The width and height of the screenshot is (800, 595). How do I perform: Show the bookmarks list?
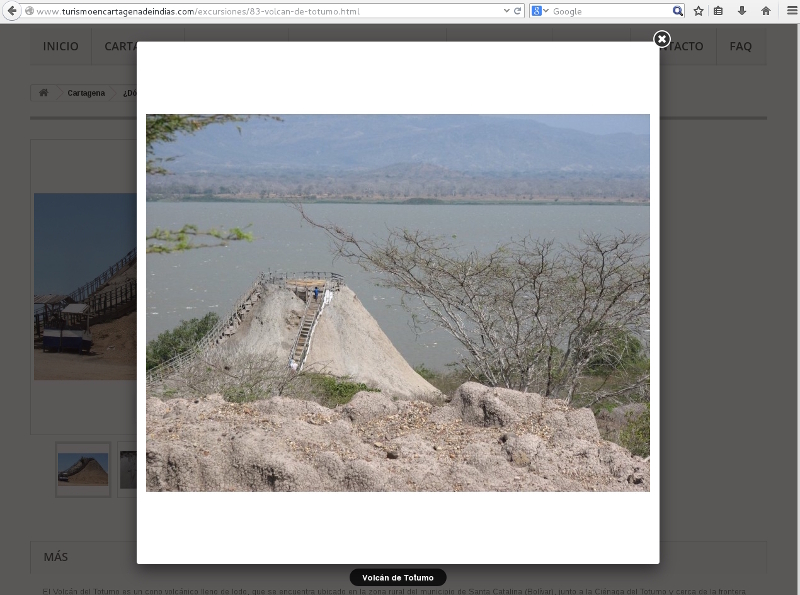[x=718, y=11]
